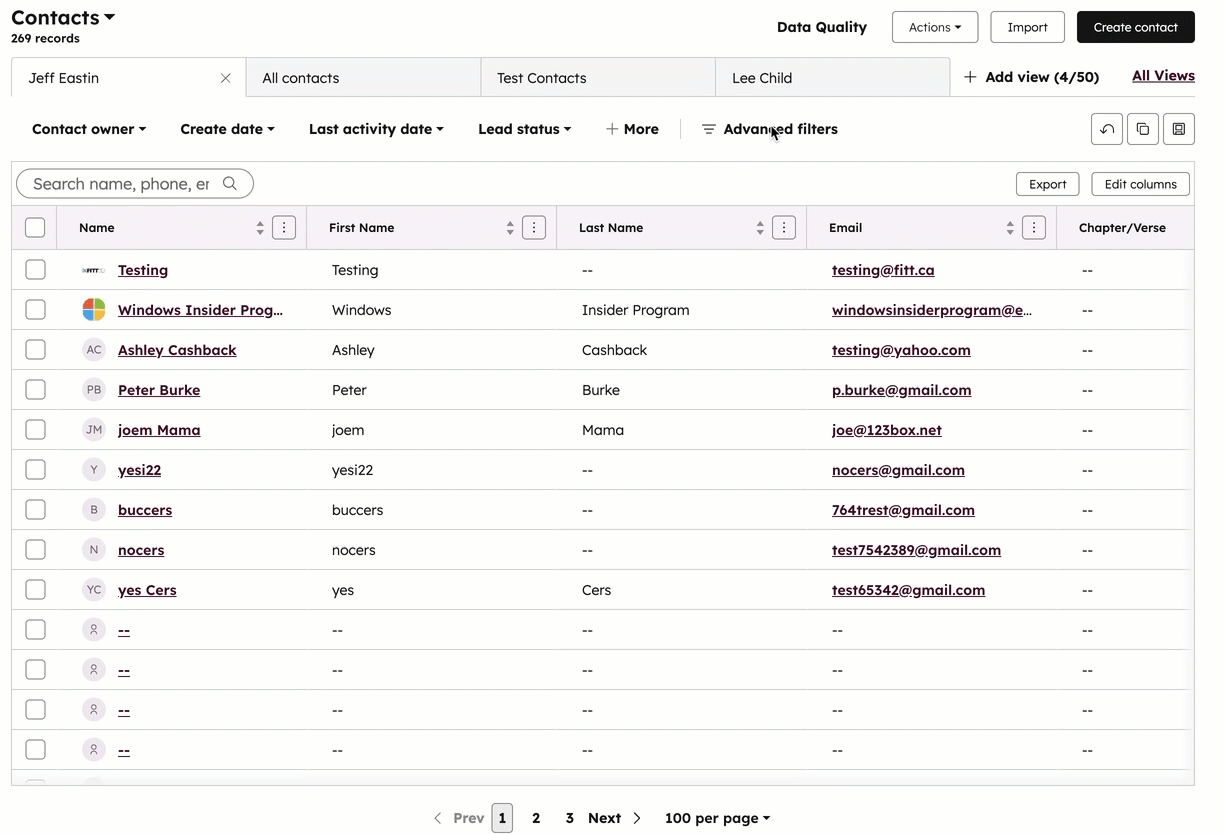The image size is (1224, 834).
Task: Open the Contacts title dropdown
Action: coord(63,18)
